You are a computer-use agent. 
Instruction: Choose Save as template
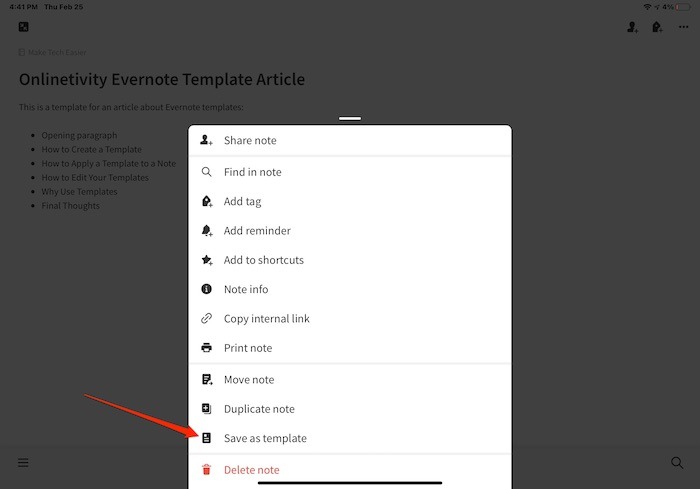tap(350, 438)
